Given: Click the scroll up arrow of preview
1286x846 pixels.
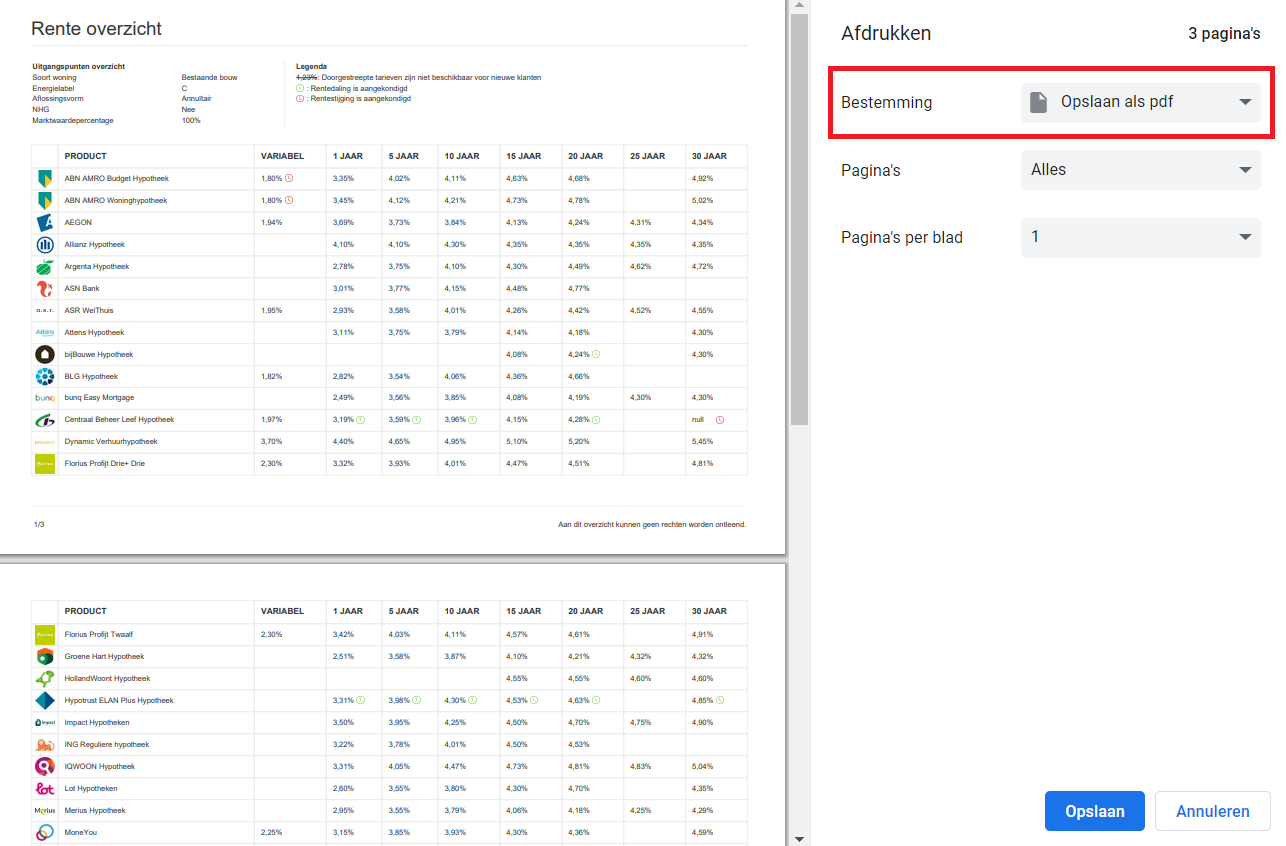Looking at the screenshot, I should point(798,7).
